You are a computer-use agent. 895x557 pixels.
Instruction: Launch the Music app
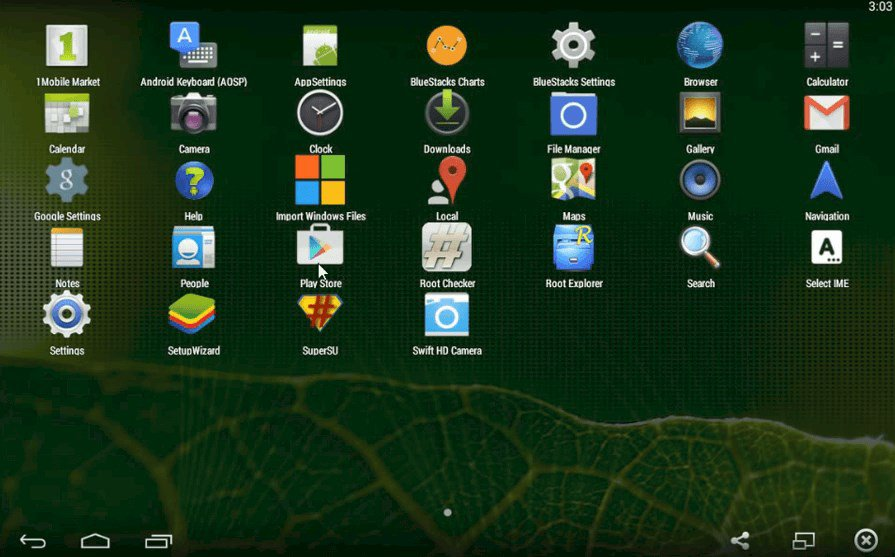700,180
